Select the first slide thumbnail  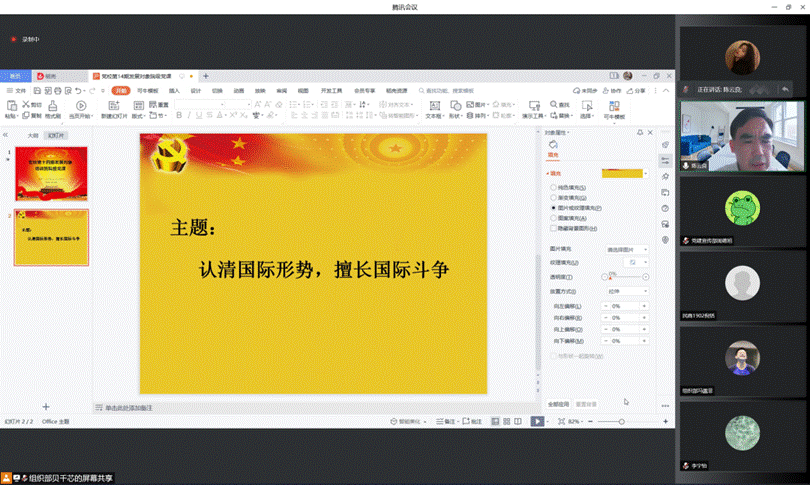point(51,172)
